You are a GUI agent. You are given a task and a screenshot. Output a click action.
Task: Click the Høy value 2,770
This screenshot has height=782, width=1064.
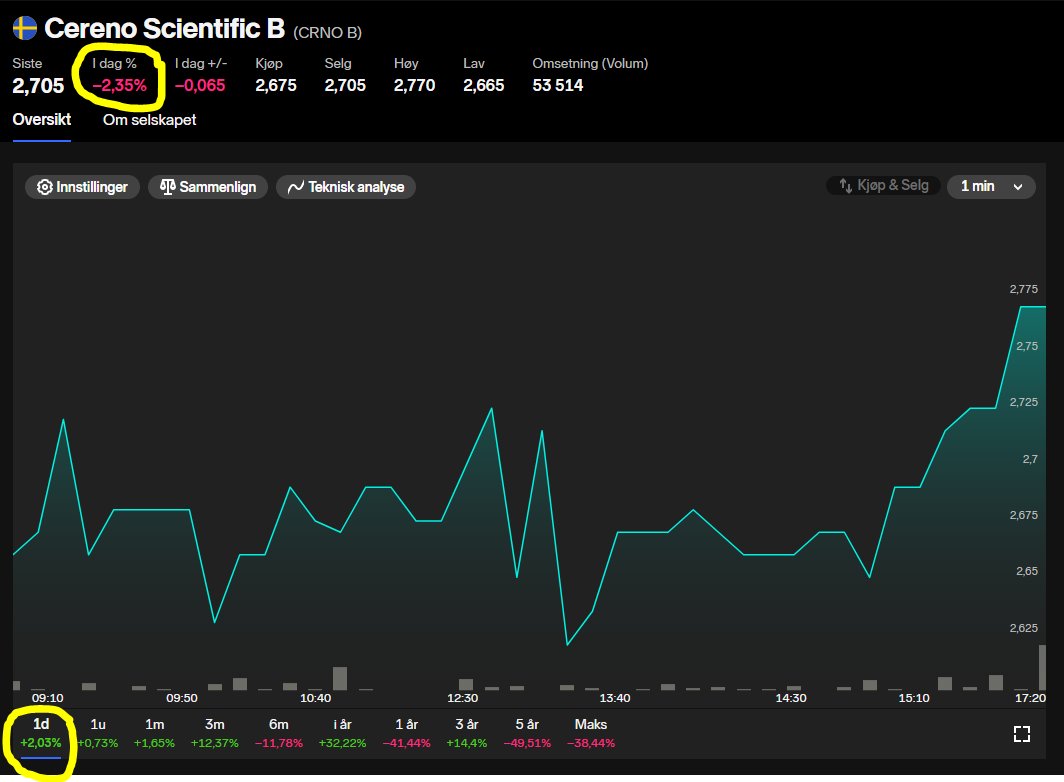[414, 86]
